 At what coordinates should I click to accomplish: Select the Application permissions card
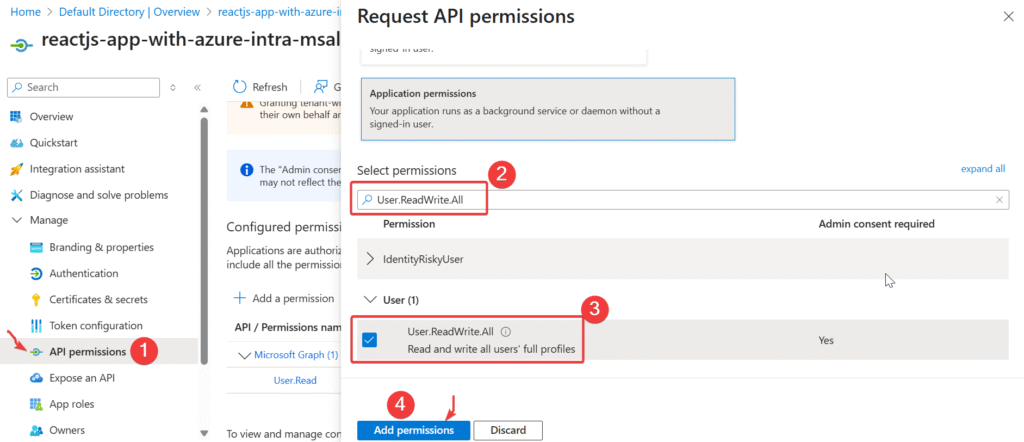pyautogui.click(x=546, y=110)
